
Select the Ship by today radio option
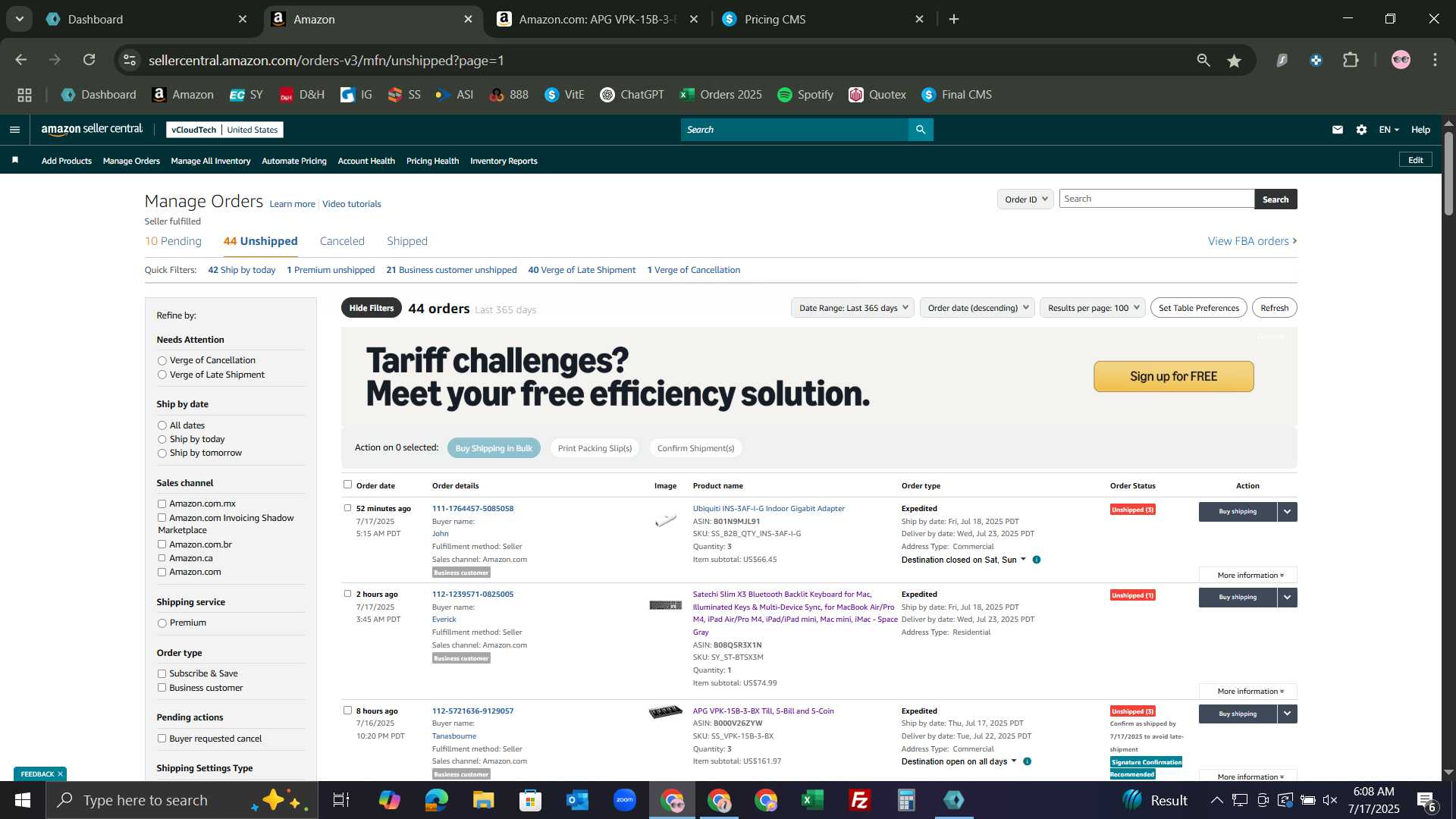click(x=162, y=440)
